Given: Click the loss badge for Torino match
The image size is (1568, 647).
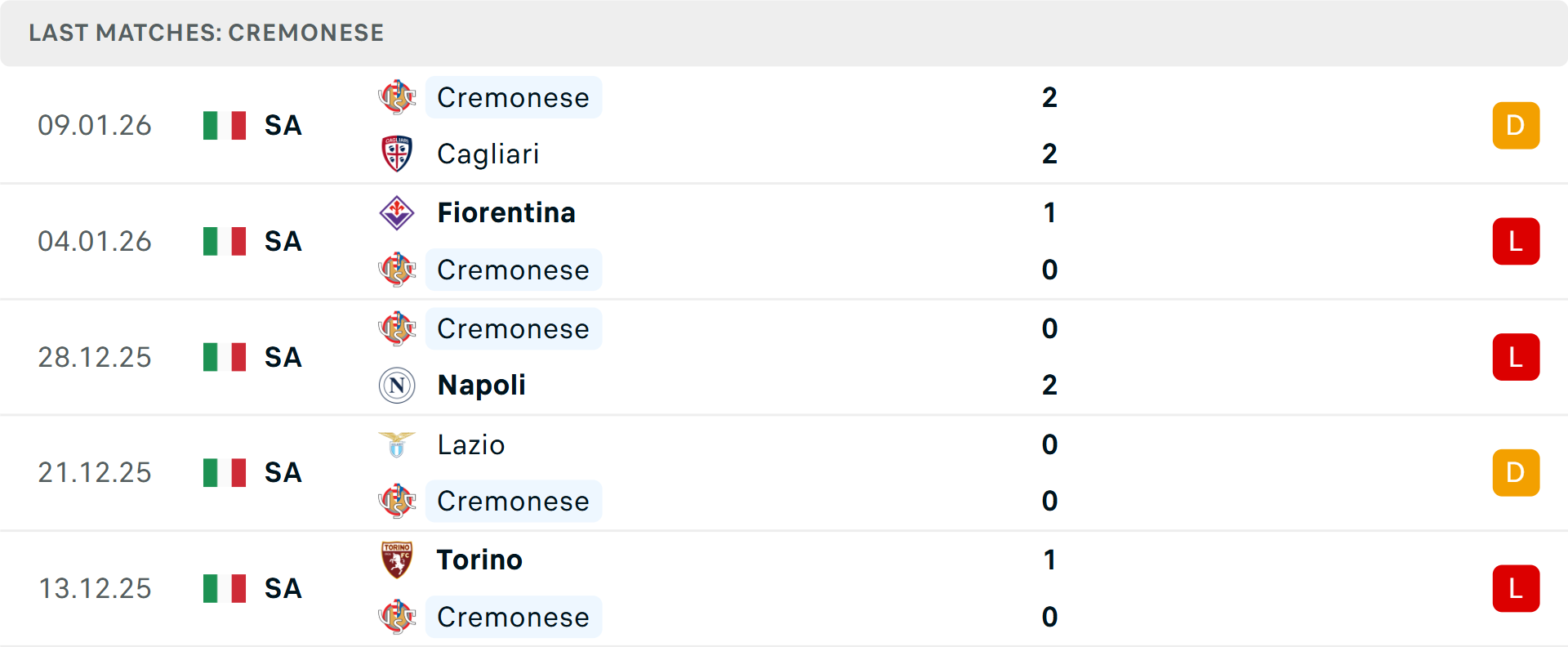Looking at the screenshot, I should click(x=1516, y=588).
